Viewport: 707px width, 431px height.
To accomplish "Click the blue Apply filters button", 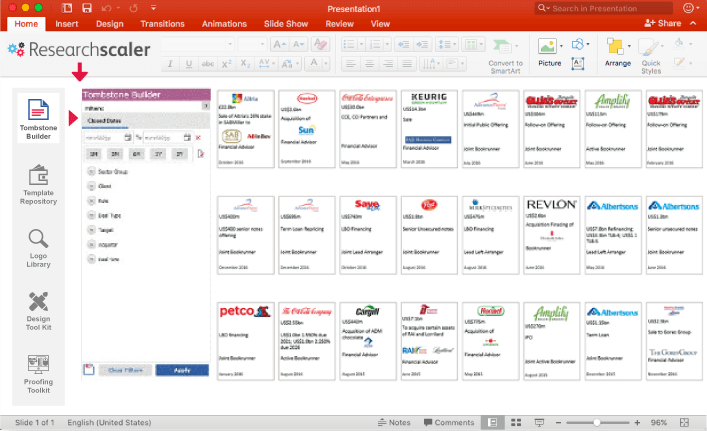I will tap(182, 370).
